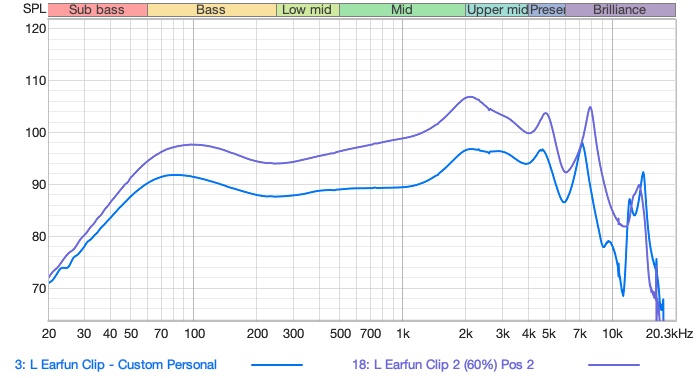Click the 100 Hz frequency axis label
Viewport: 700px width, 379px height.
[194, 333]
